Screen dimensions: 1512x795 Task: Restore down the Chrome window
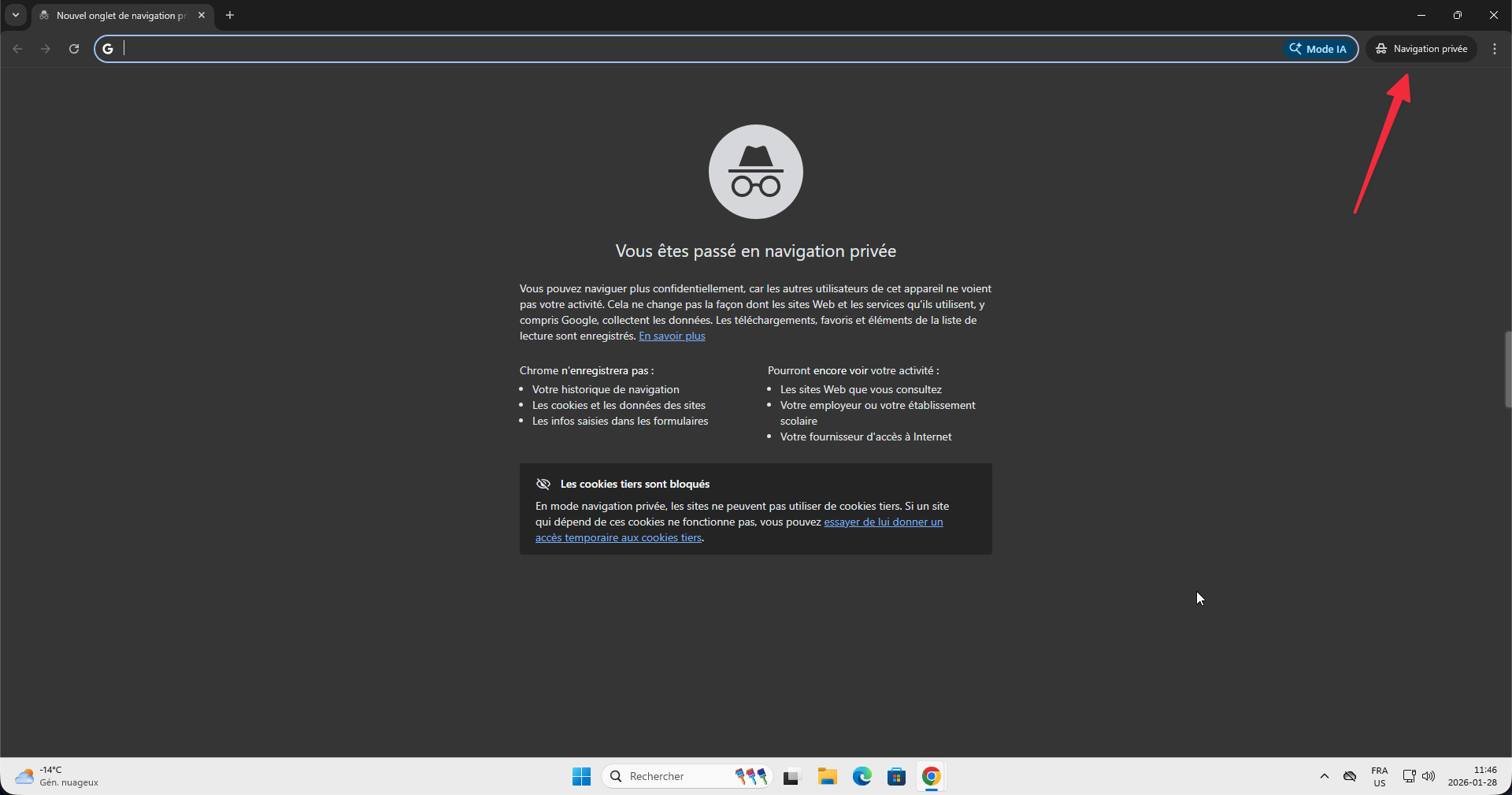coord(1458,15)
